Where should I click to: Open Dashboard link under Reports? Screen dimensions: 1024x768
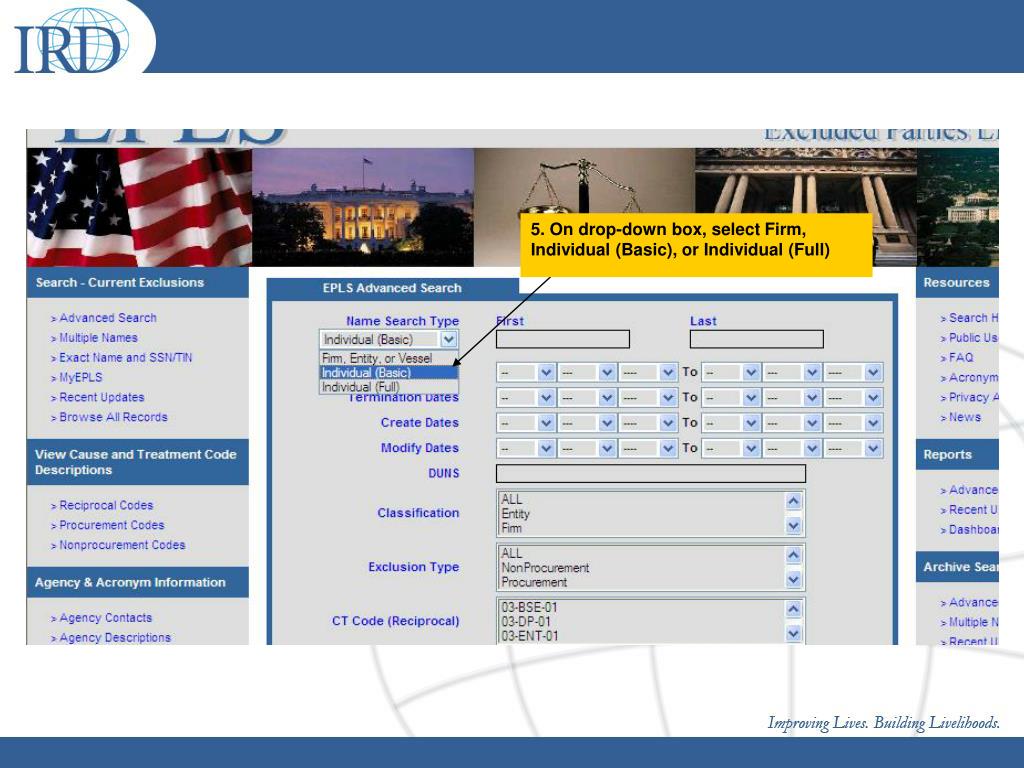973,530
